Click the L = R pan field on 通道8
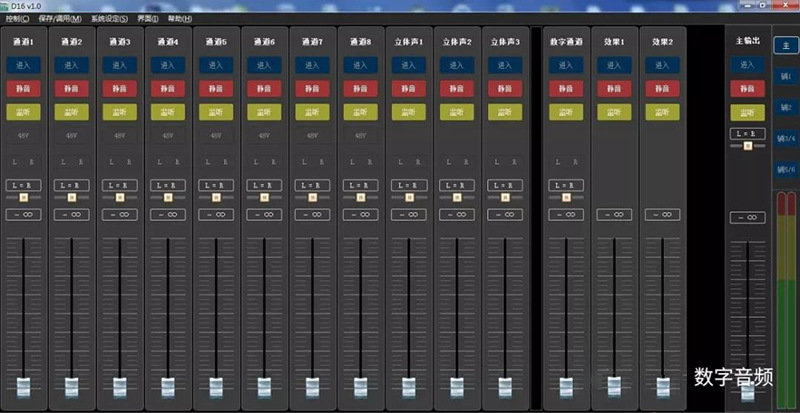This screenshot has width=800, height=413. [360, 185]
